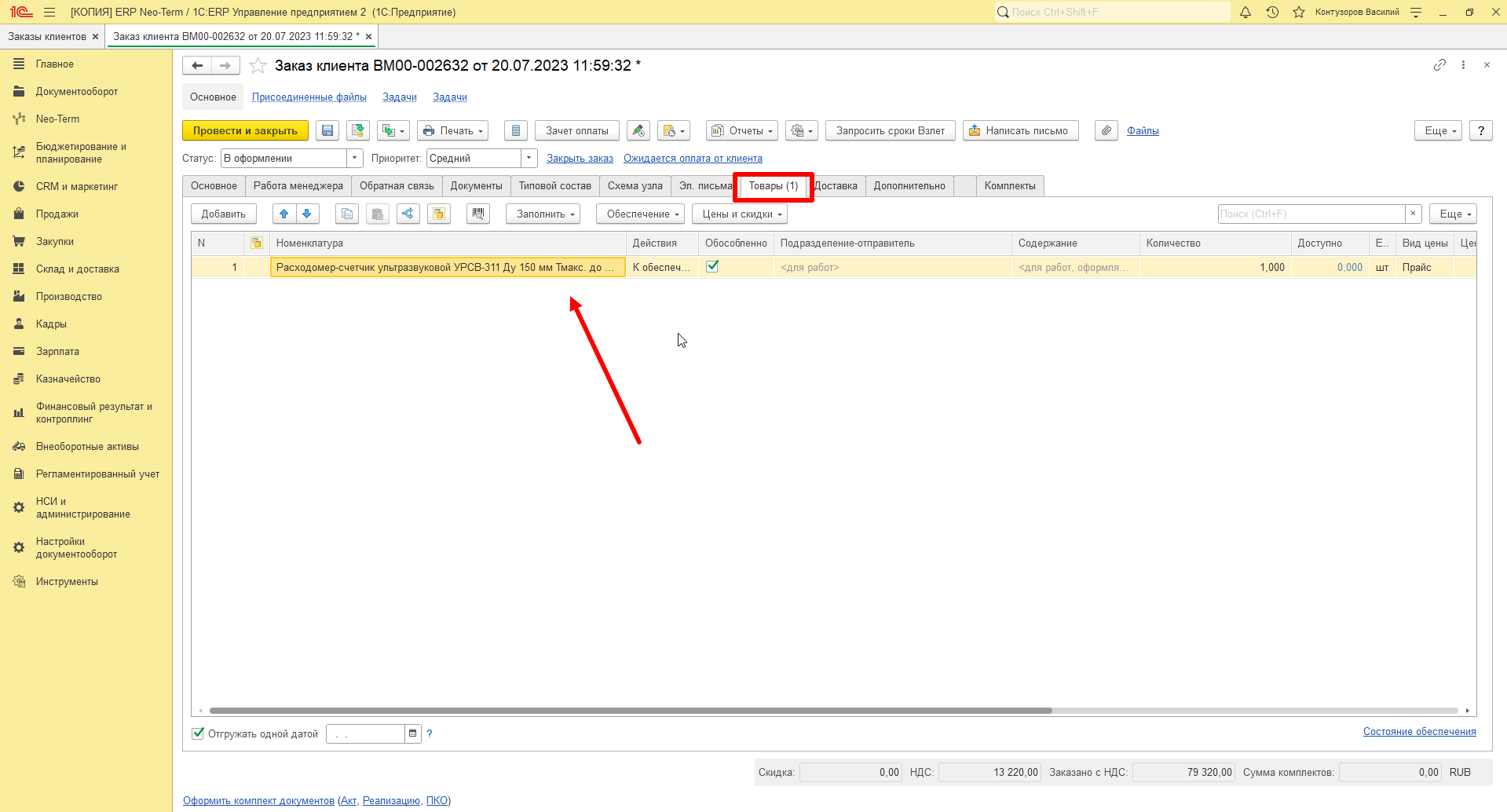Expand the Приоритет dropdown
The image size is (1507, 812).
(529, 159)
